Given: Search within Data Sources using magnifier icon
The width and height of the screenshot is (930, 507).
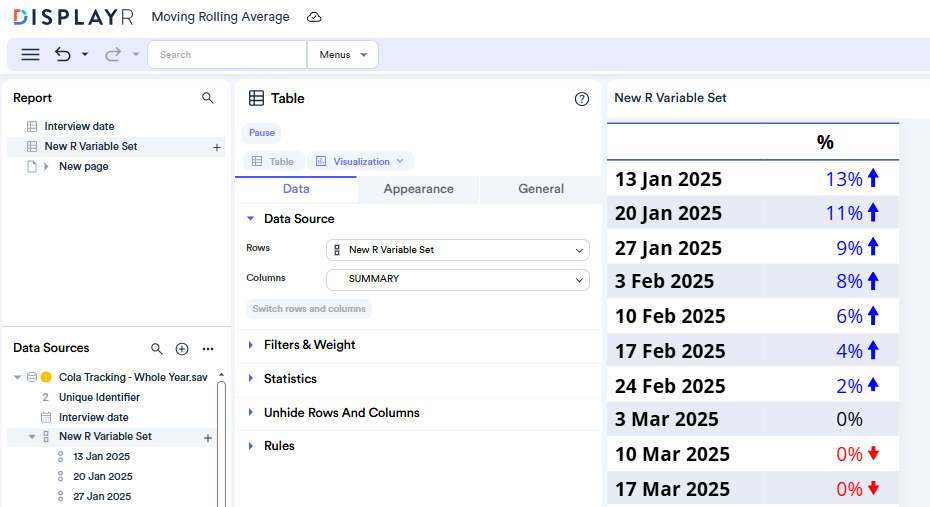Looking at the screenshot, I should pyautogui.click(x=157, y=349).
